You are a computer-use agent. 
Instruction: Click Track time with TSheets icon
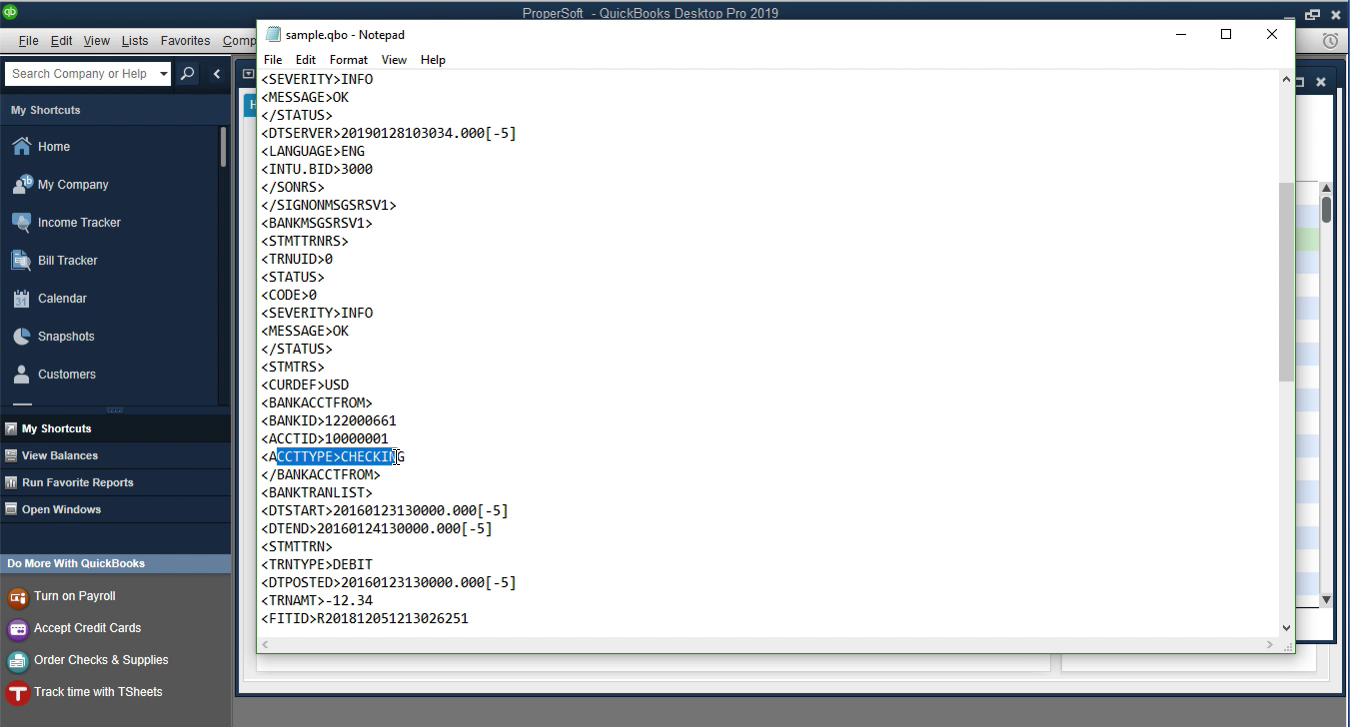pyautogui.click(x=17, y=693)
